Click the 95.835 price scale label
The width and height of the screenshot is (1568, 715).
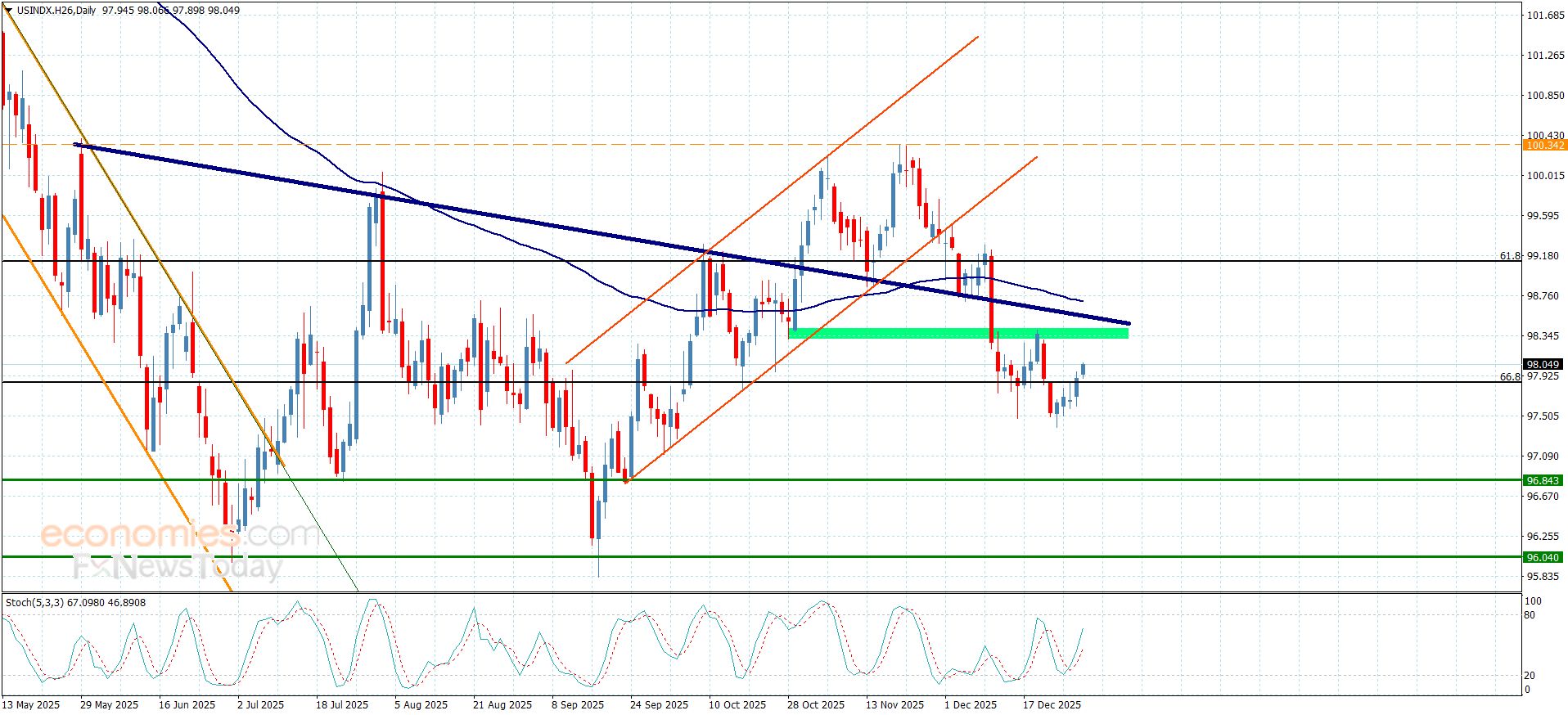pyautogui.click(x=1543, y=577)
